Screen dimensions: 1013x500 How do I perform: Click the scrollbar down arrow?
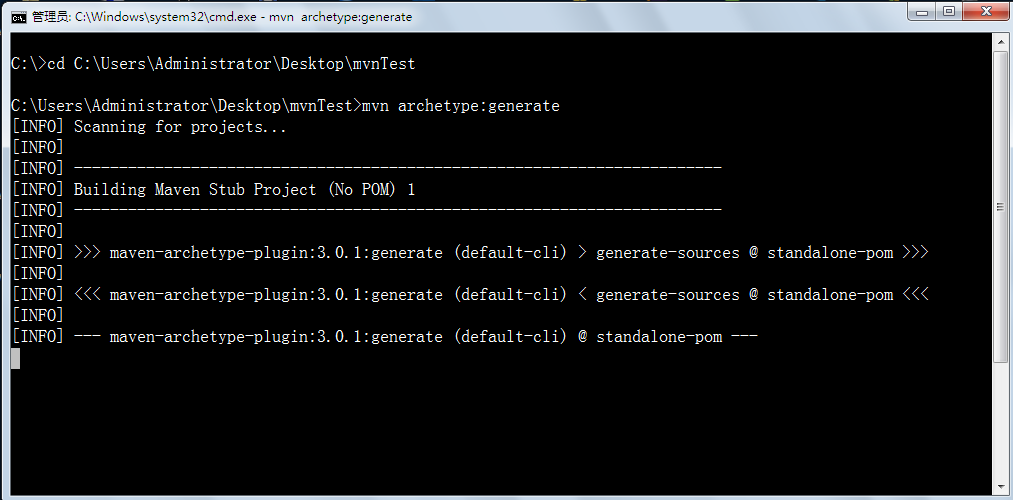tap(1001, 487)
